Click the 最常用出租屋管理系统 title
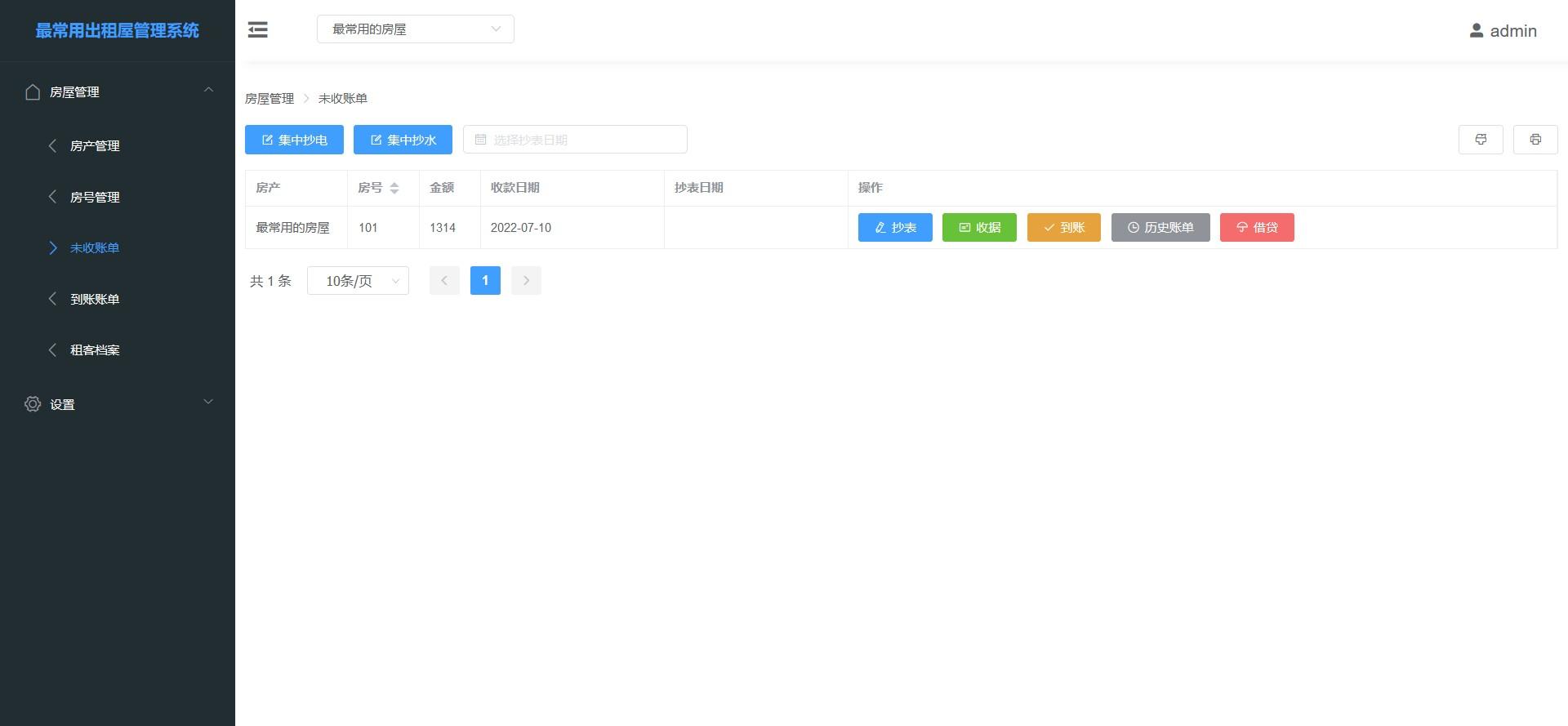1568x726 pixels. 117,30
